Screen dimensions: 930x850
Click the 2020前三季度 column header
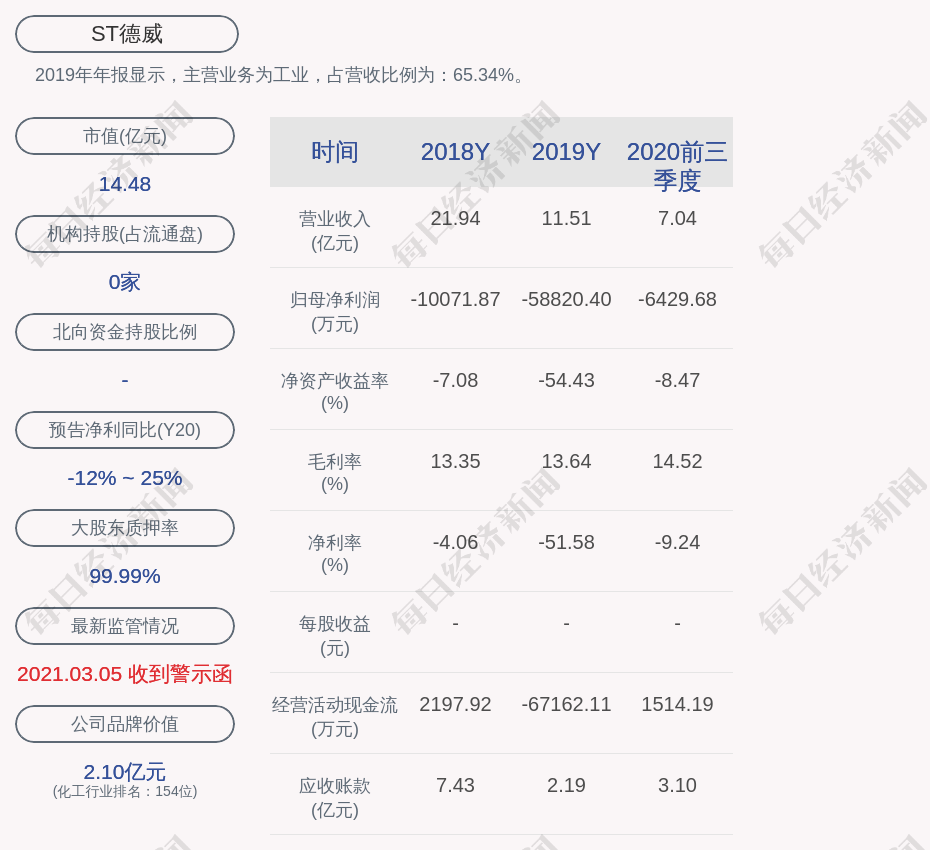(x=677, y=166)
